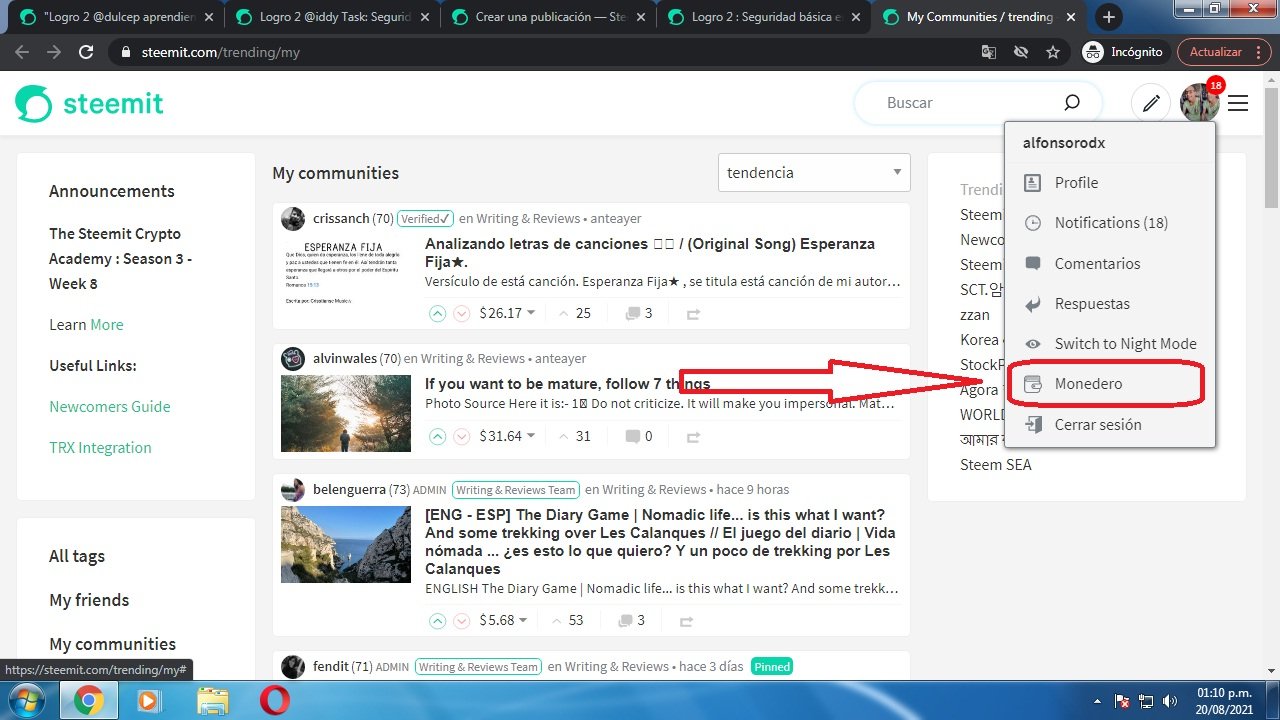The width and height of the screenshot is (1280, 720).
Task: Select Respuestas in the user menu
Action: [x=1110, y=304]
